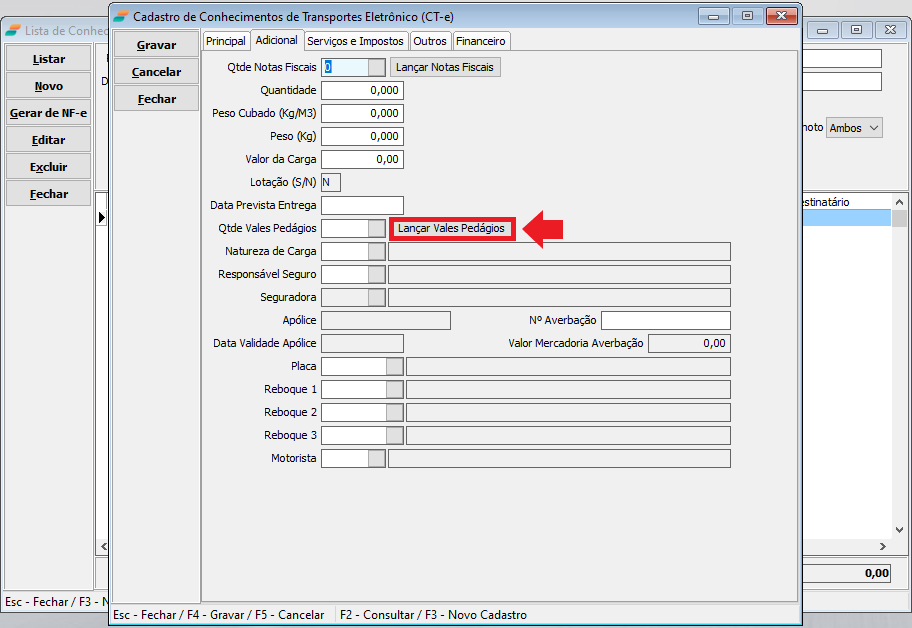
Task: Select the Financeiro tab
Action: [481, 41]
